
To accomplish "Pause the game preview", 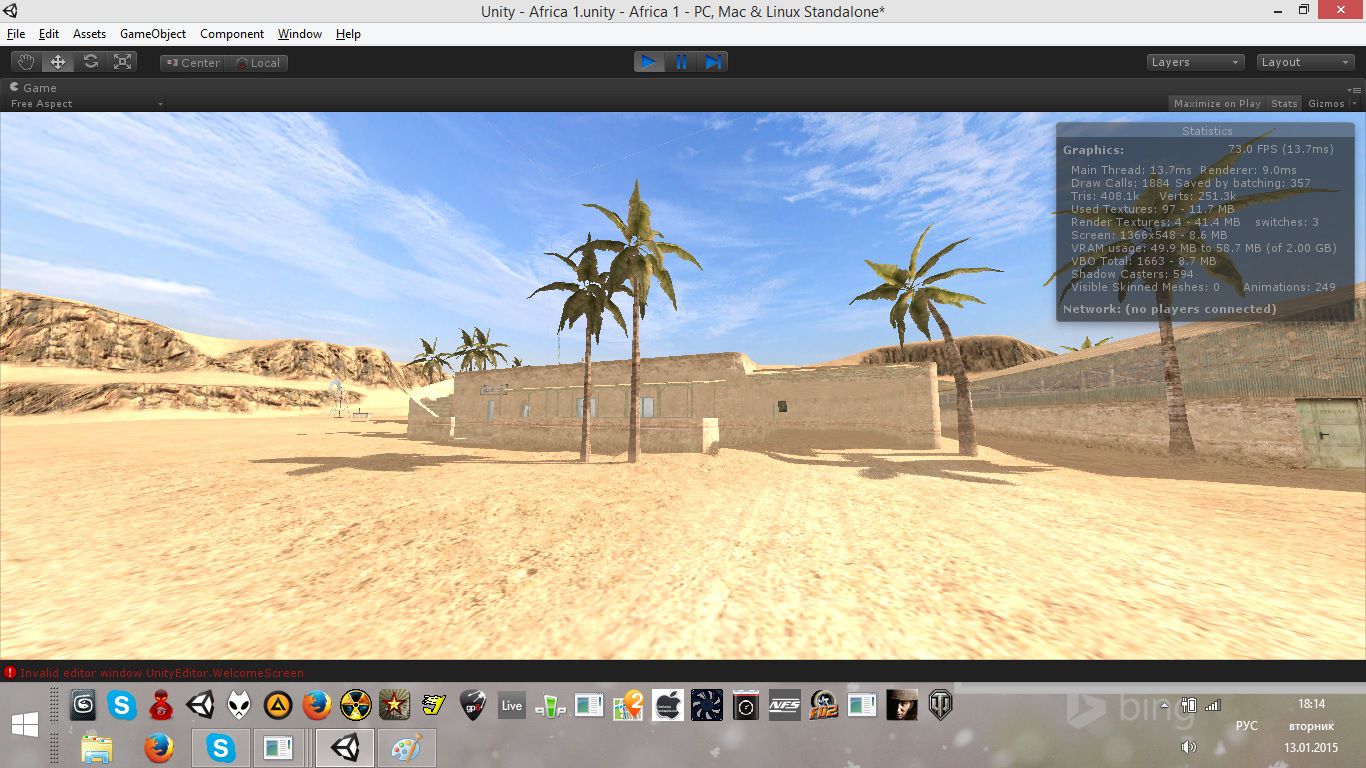I will [681, 62].
